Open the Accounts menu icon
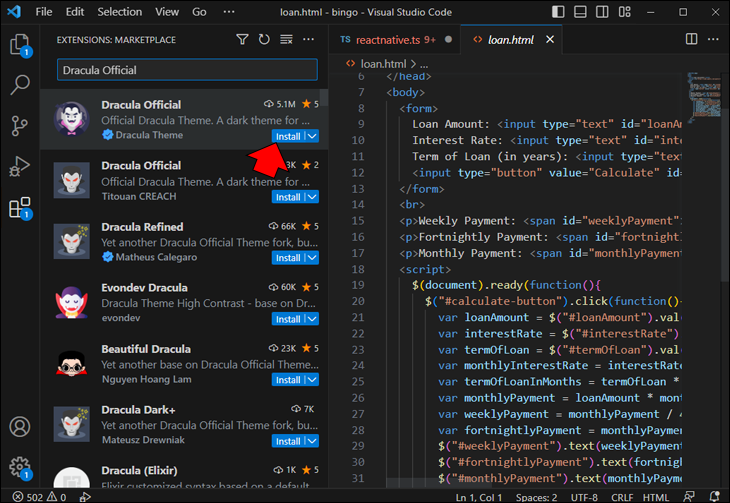Screen dimensions: 730x503 click(x=20, y=426)
